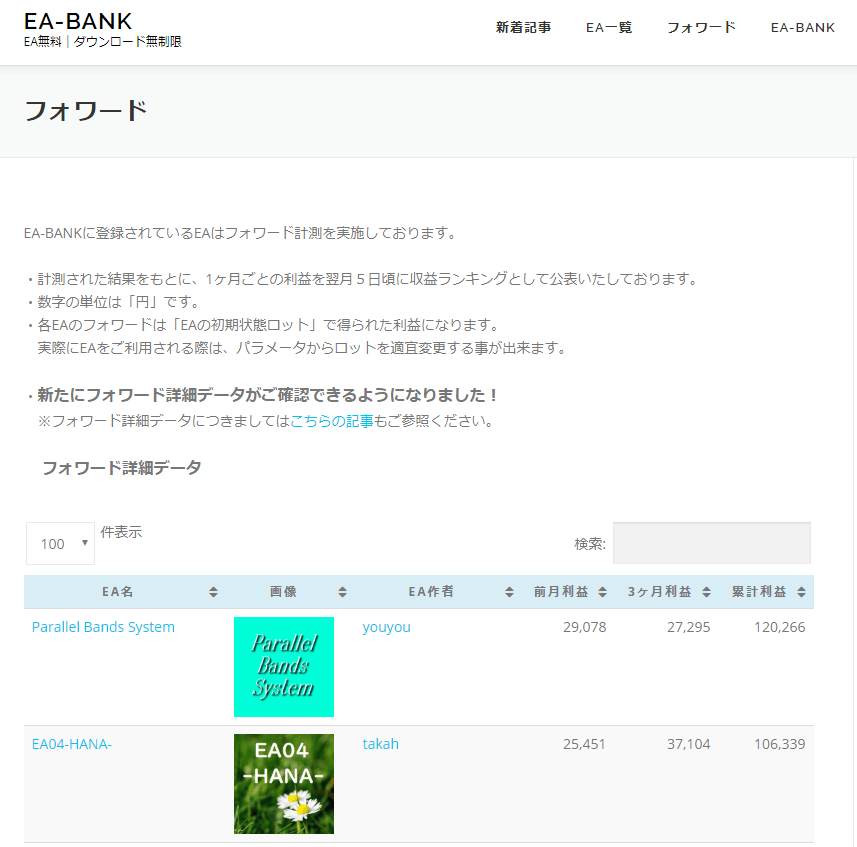Viewport: 857px width, 847px height.
Task: Open the EA-BANK menu item
Action: coord(802,27)
